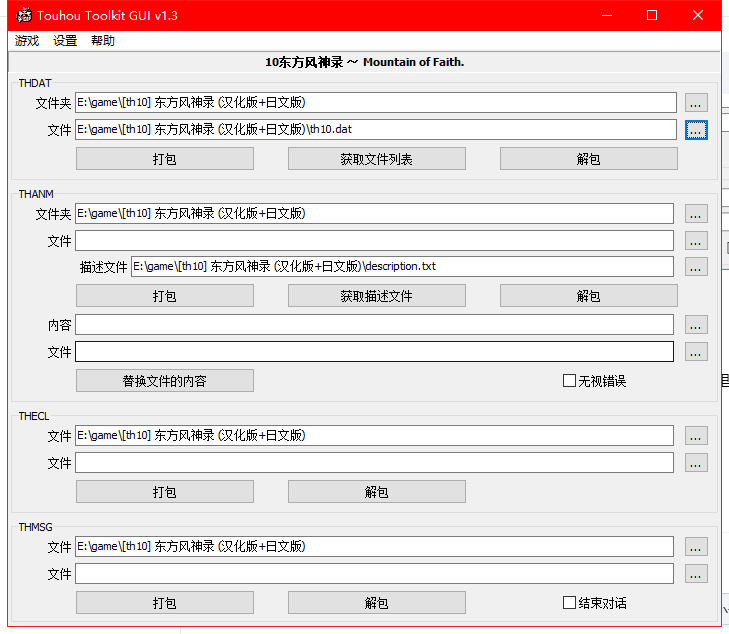Browse for THANM 描述文件 description file

696,267
